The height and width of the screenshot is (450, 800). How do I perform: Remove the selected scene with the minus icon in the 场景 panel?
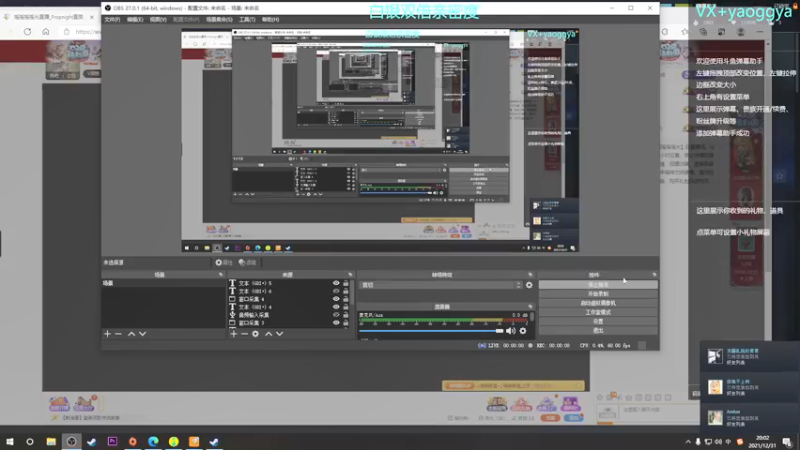[x=118, y=334]
